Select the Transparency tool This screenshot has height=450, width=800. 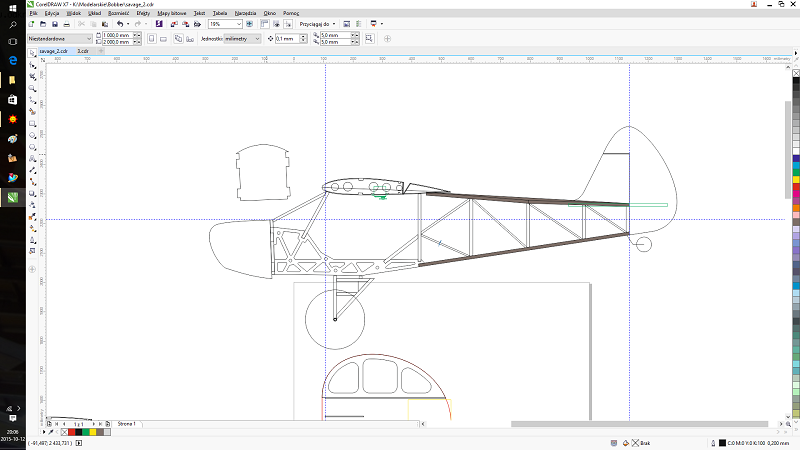(32, 205)
